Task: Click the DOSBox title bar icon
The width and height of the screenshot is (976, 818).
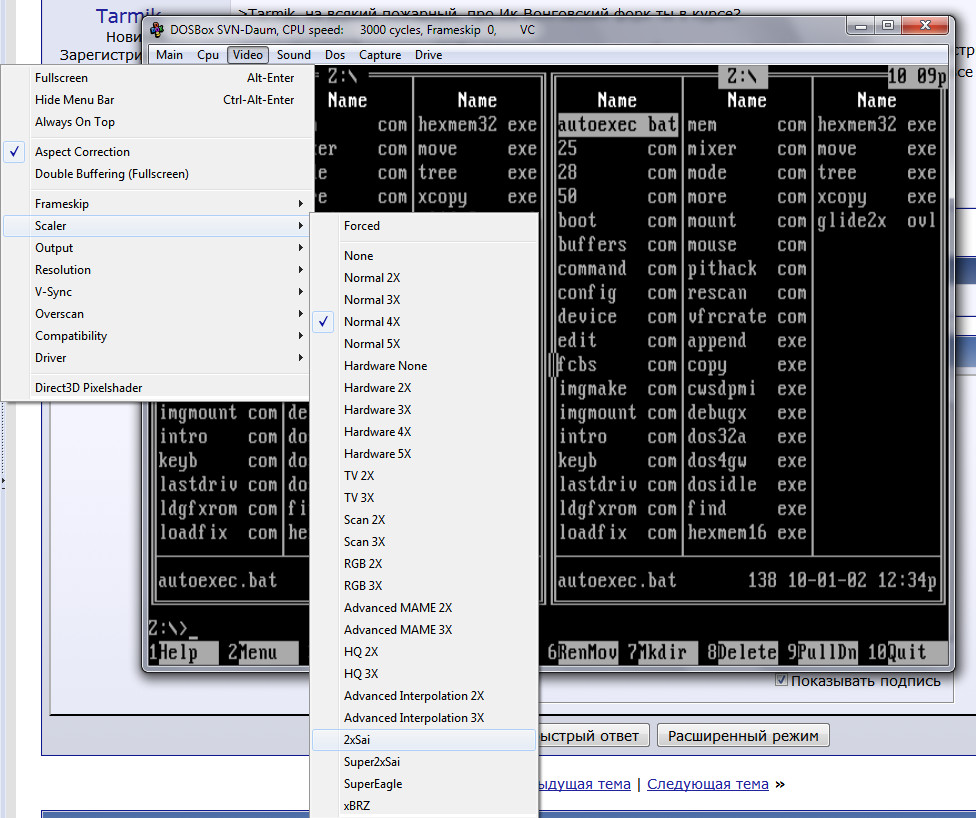Action: pyautogui.click(x=157, y=30)
